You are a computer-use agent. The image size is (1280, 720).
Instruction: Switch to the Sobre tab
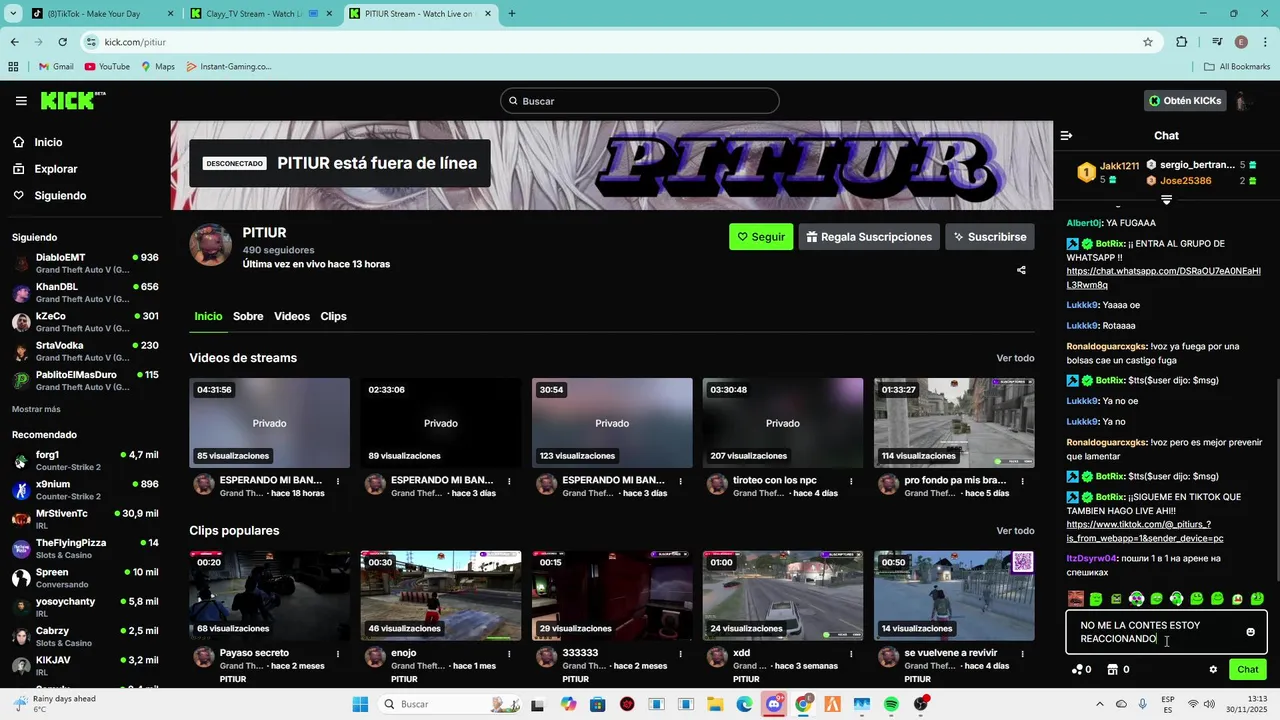point(248,316)
